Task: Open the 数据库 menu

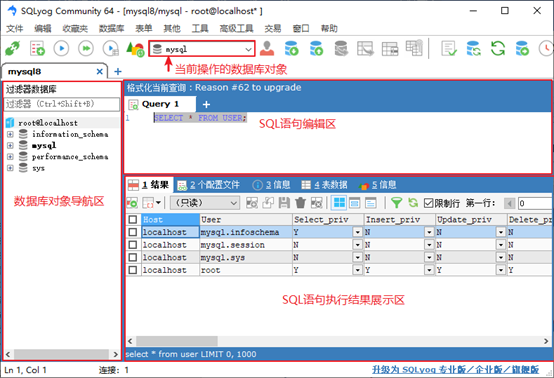Action: pyautogui.click(x=111, y=28)
